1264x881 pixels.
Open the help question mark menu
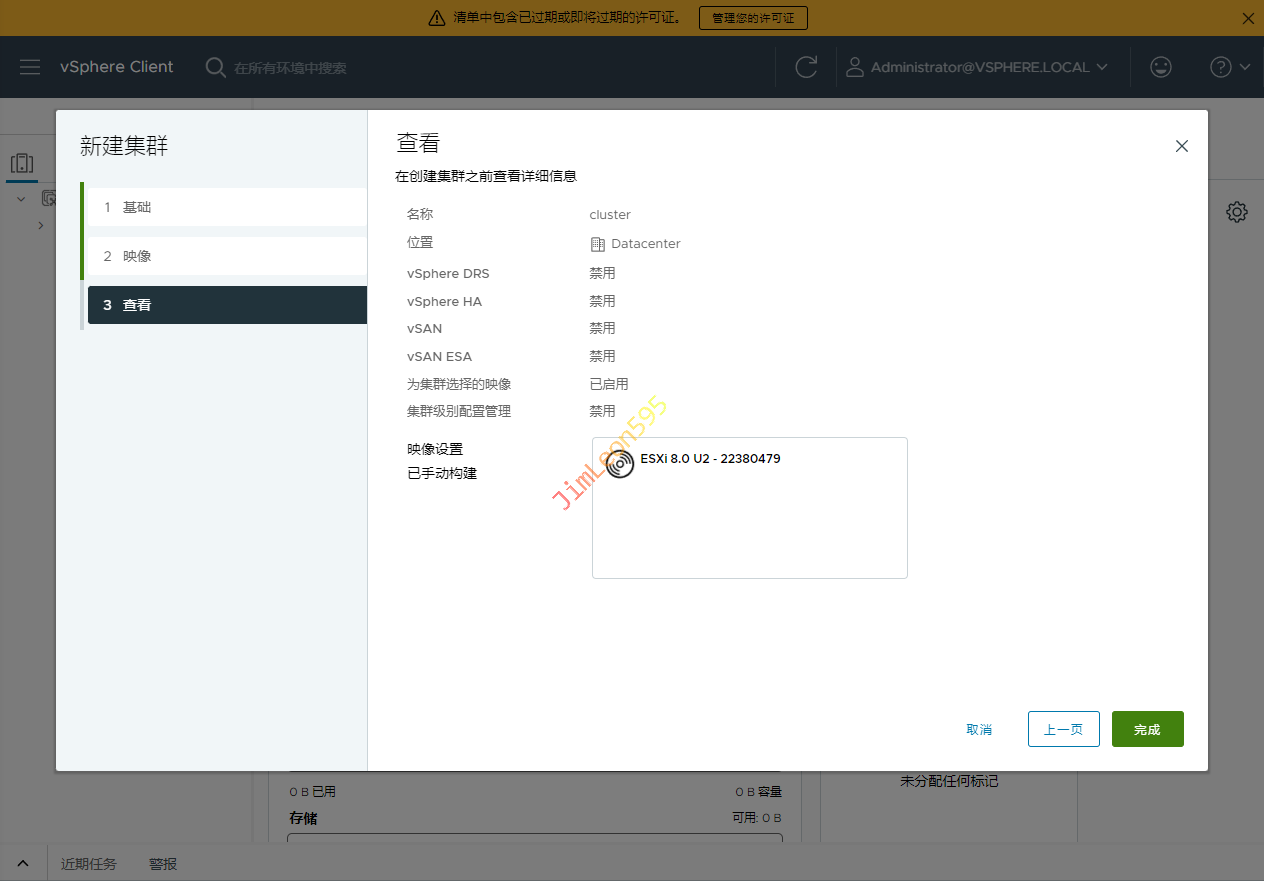1229,67
